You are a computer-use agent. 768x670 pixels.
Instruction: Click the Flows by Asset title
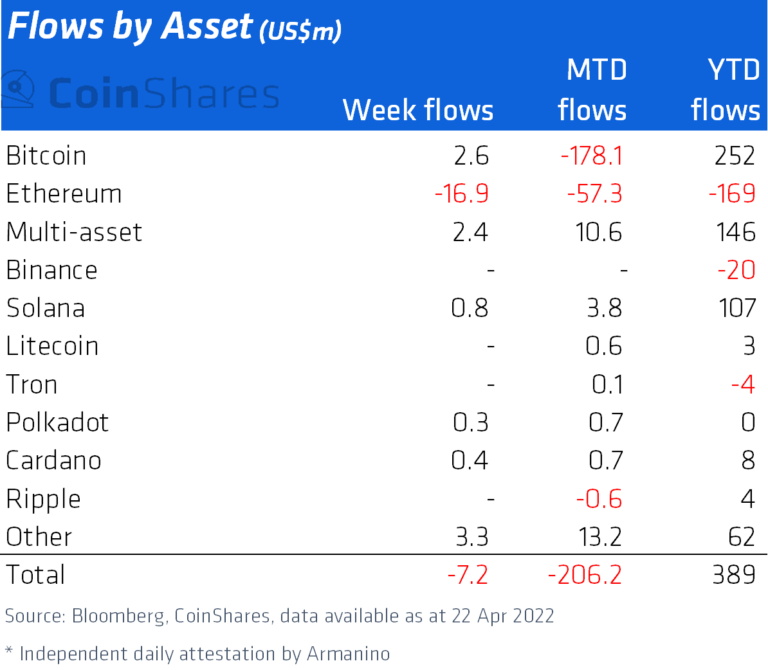click(130, 26)
